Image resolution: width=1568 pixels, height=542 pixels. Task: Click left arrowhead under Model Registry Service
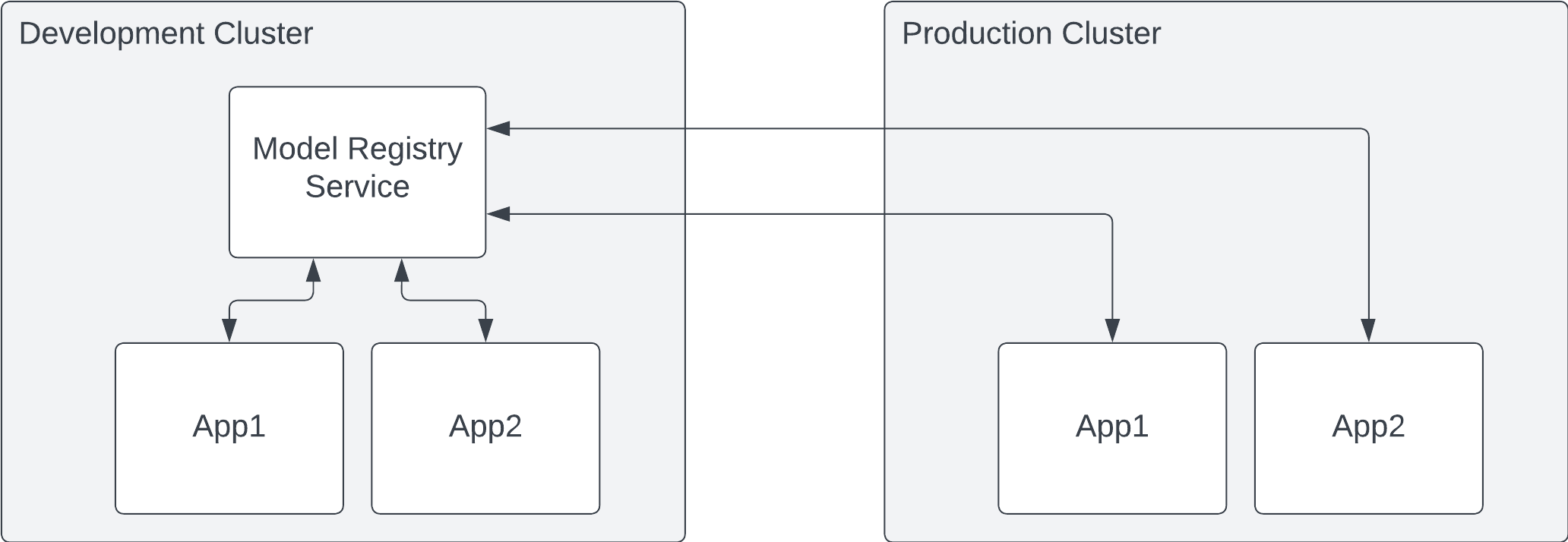(x=313, y=269)
